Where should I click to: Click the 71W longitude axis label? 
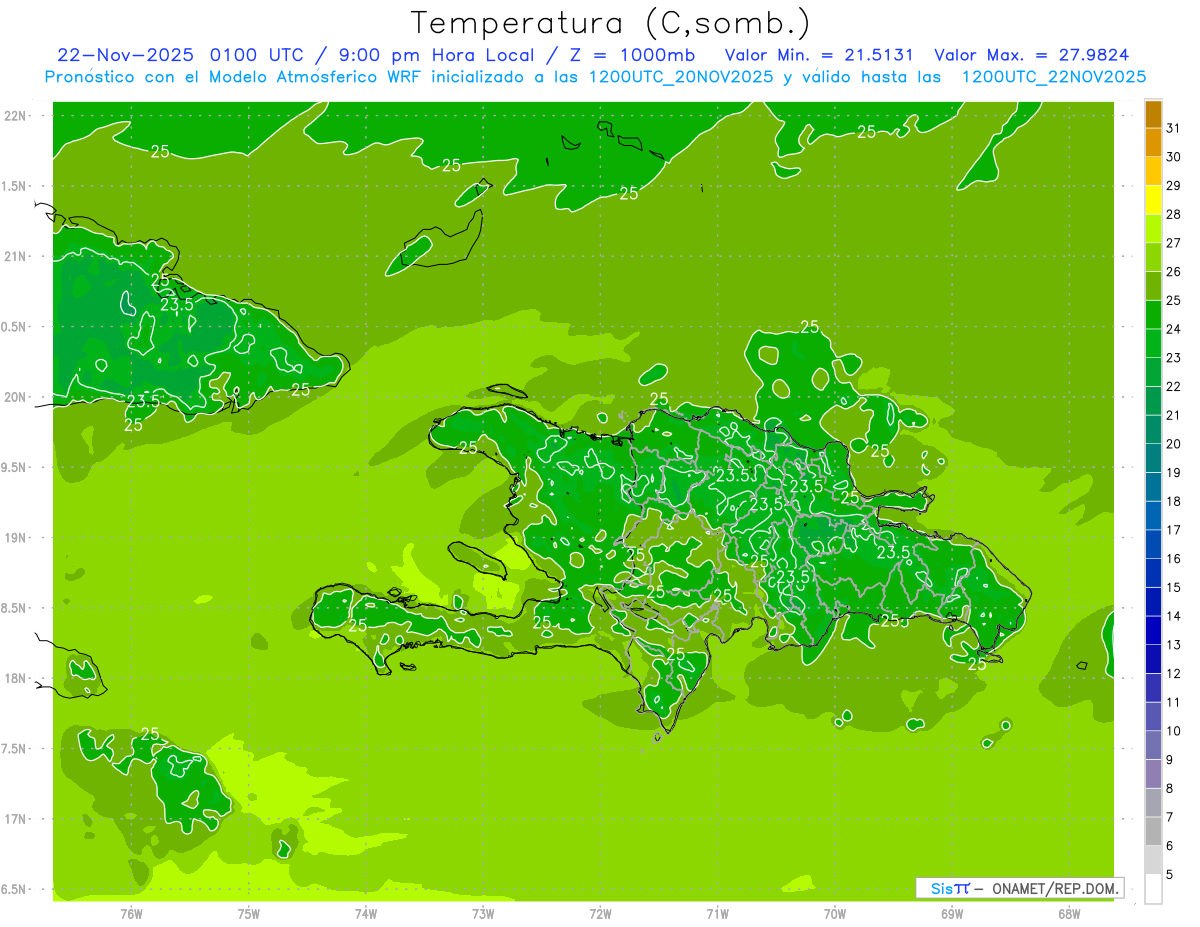[x=717, y=913]
